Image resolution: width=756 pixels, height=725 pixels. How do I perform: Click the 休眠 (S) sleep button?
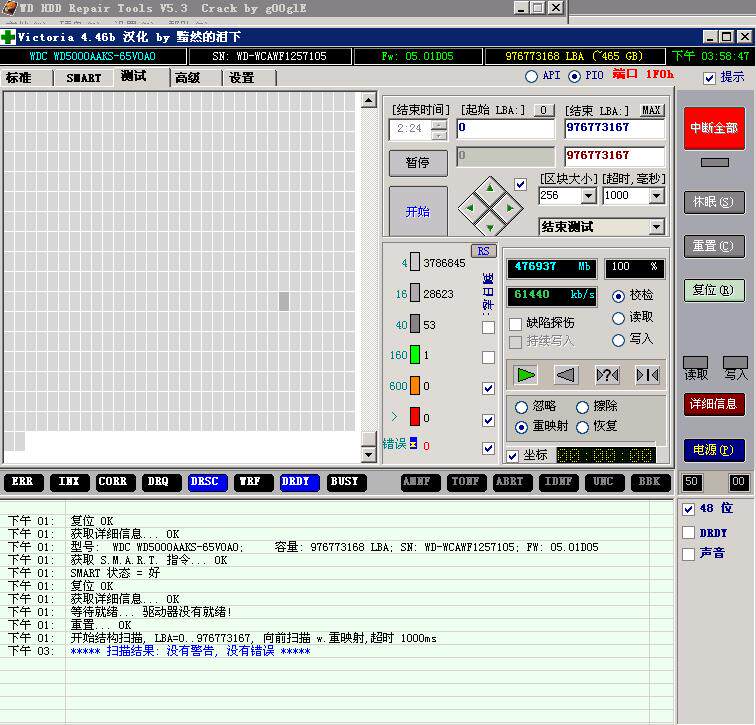pos(714,202)
